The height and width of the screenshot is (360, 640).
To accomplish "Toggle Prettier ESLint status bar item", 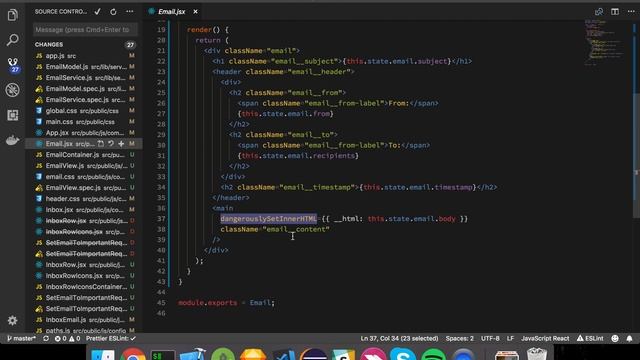I will coord(111,338).
